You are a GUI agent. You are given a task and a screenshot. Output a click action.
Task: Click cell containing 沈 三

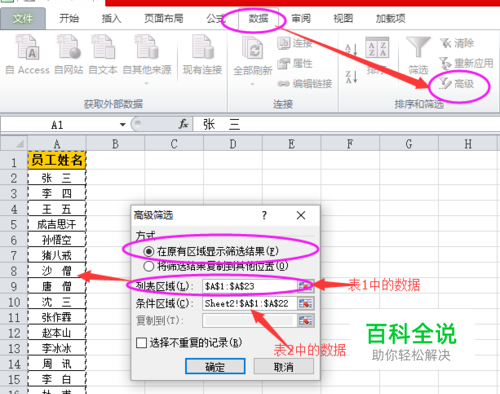(57, 302)
